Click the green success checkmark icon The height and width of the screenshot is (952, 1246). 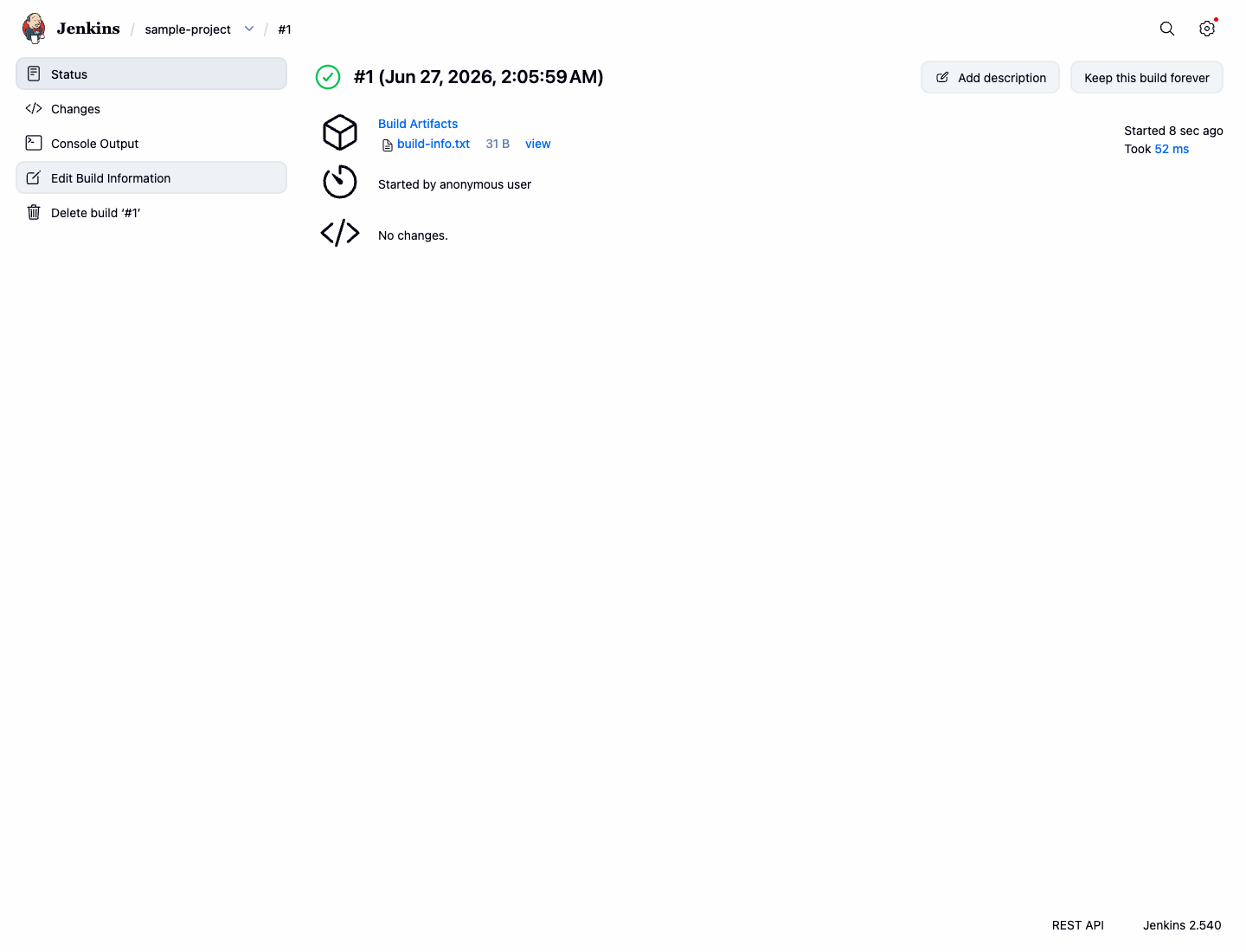[328, 77]
